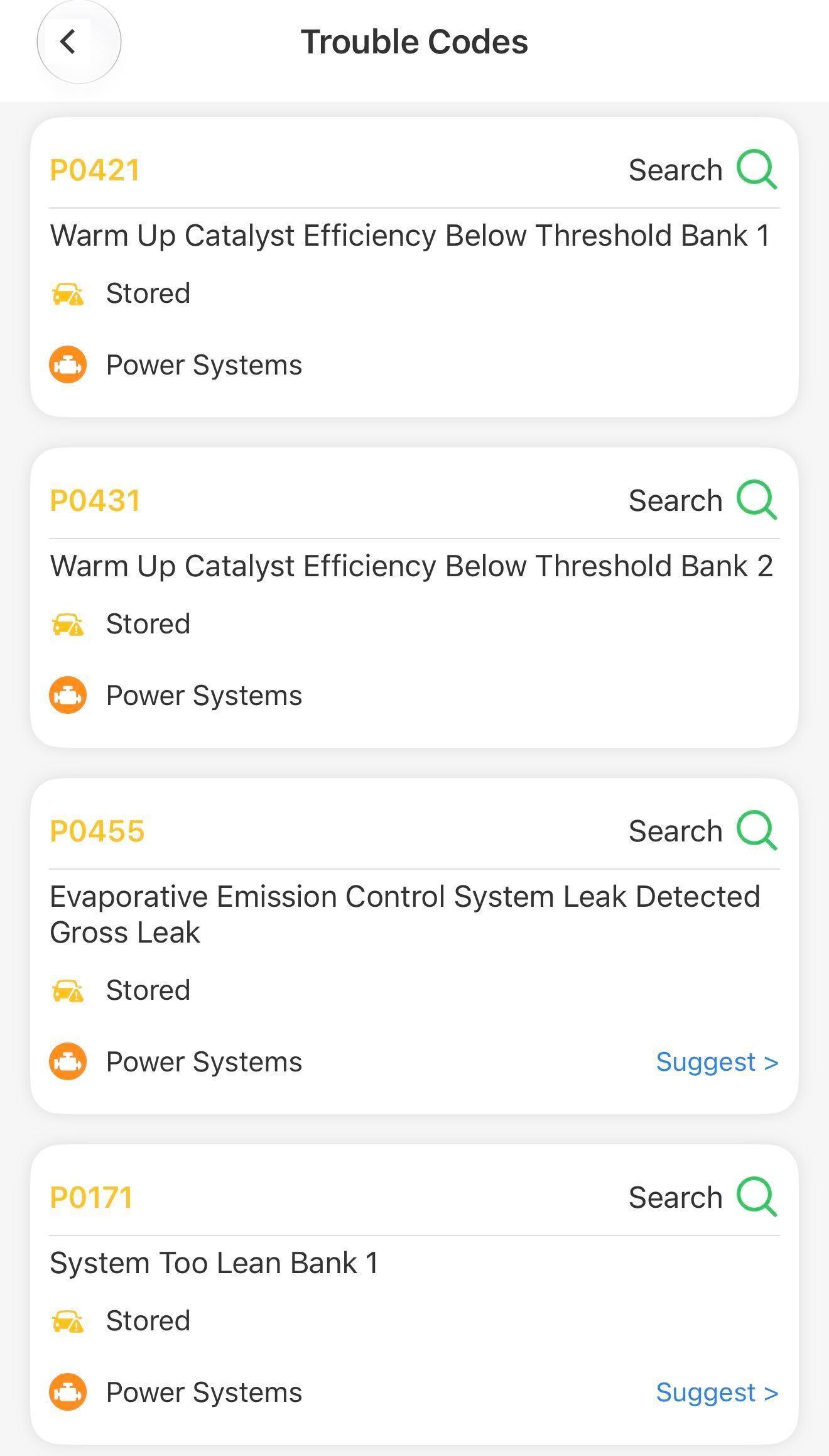The image size is (829, 1456).
Task: Open Suggest for code P0455
Action: pos(717,1062)
